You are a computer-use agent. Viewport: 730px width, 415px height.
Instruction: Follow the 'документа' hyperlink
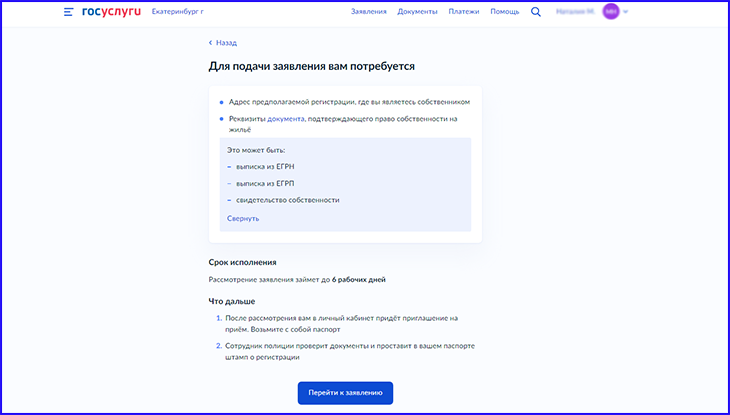[x=286, y=119]
